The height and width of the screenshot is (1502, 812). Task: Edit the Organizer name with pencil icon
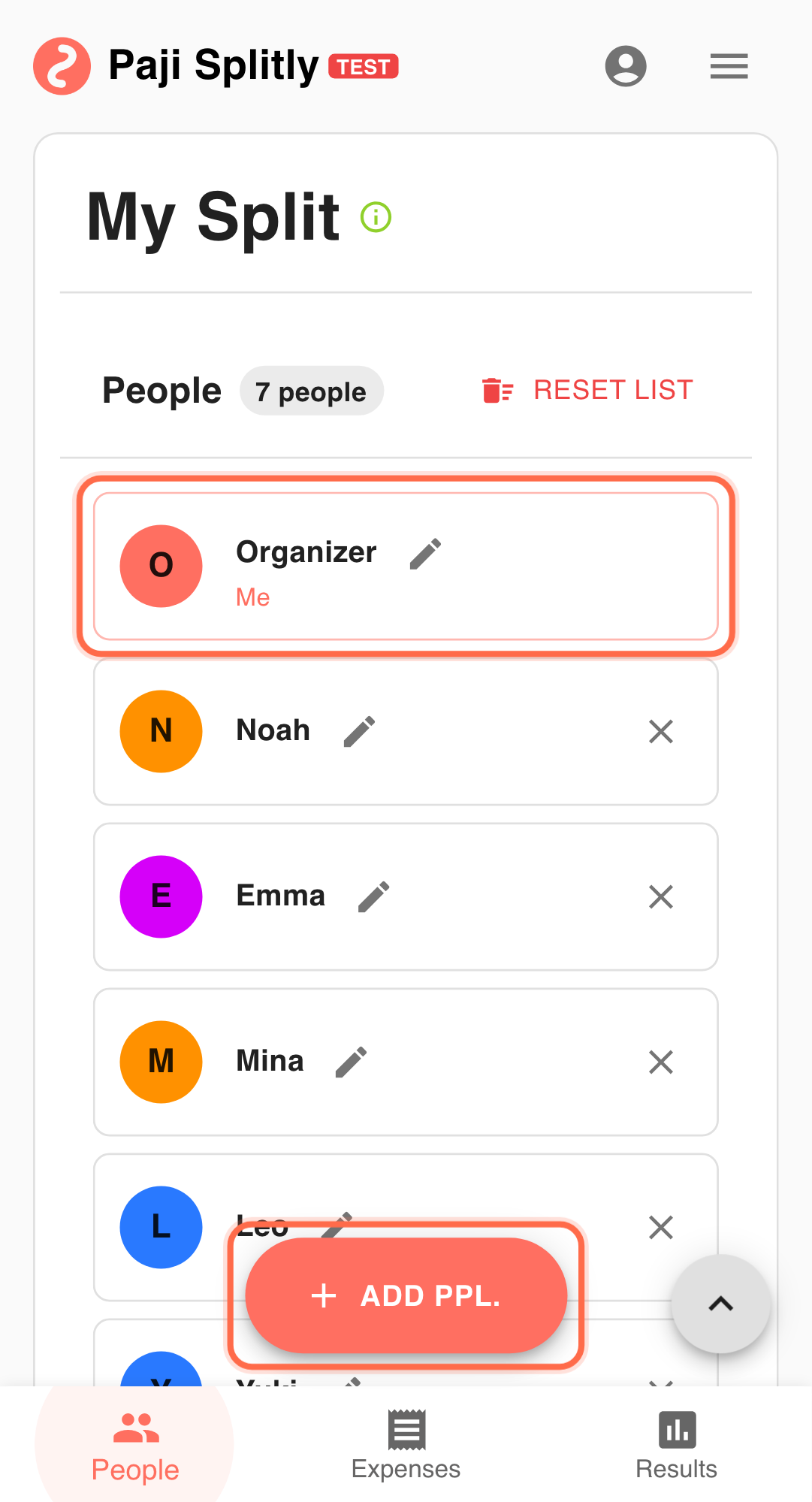[425, 554]
